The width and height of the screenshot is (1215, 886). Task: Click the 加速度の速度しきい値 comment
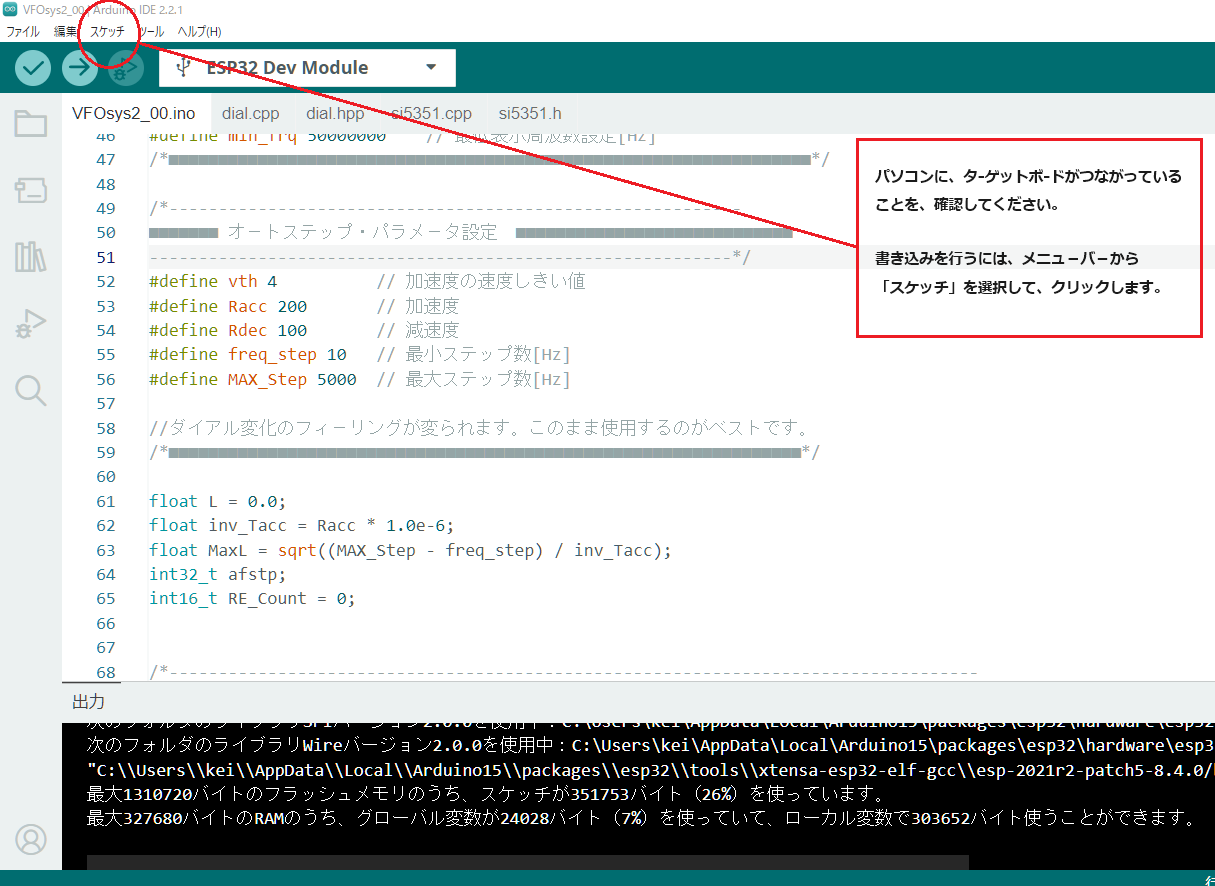coord(481,282)
